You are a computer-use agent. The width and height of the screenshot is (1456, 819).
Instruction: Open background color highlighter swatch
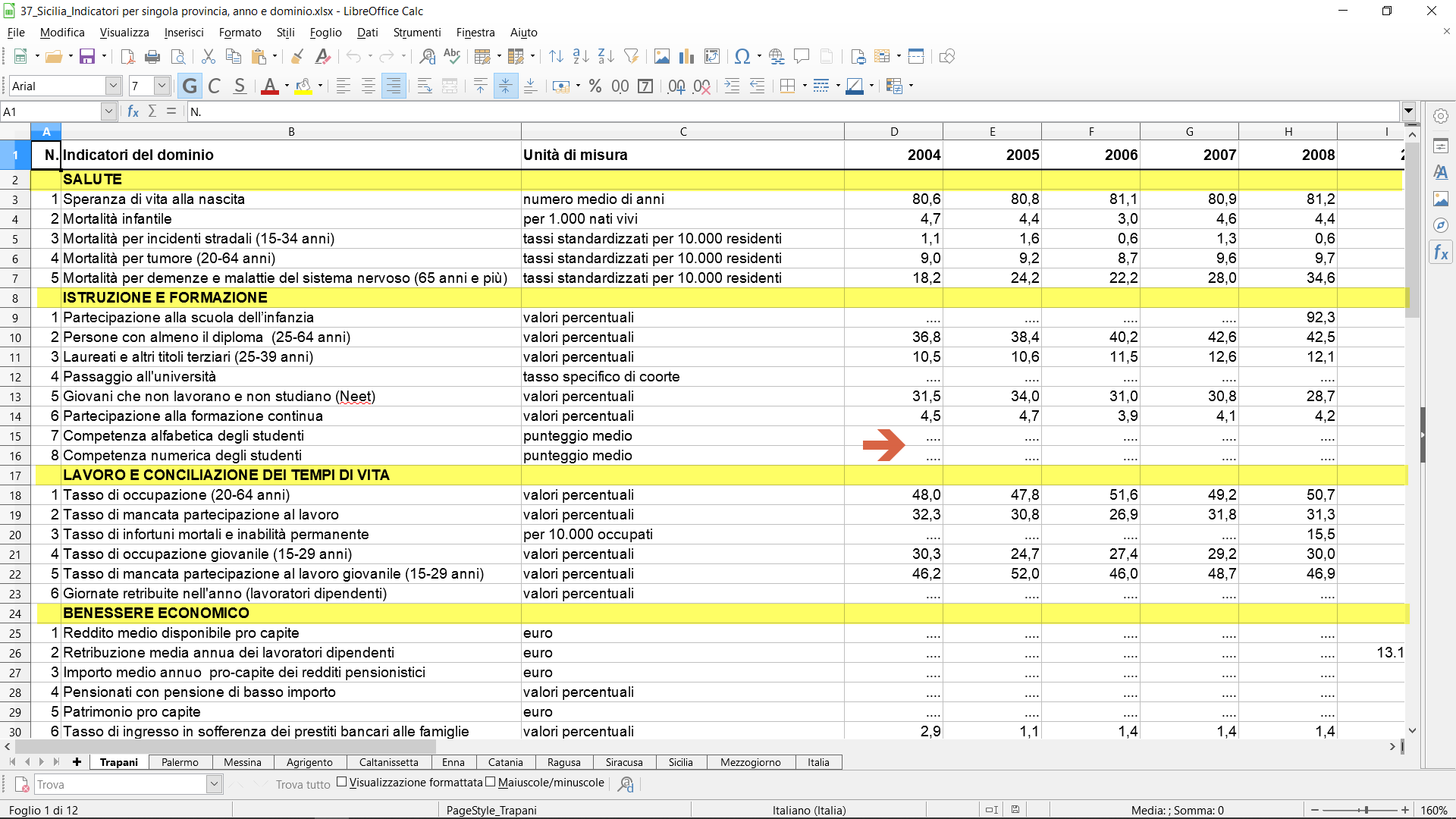(303, 86)
